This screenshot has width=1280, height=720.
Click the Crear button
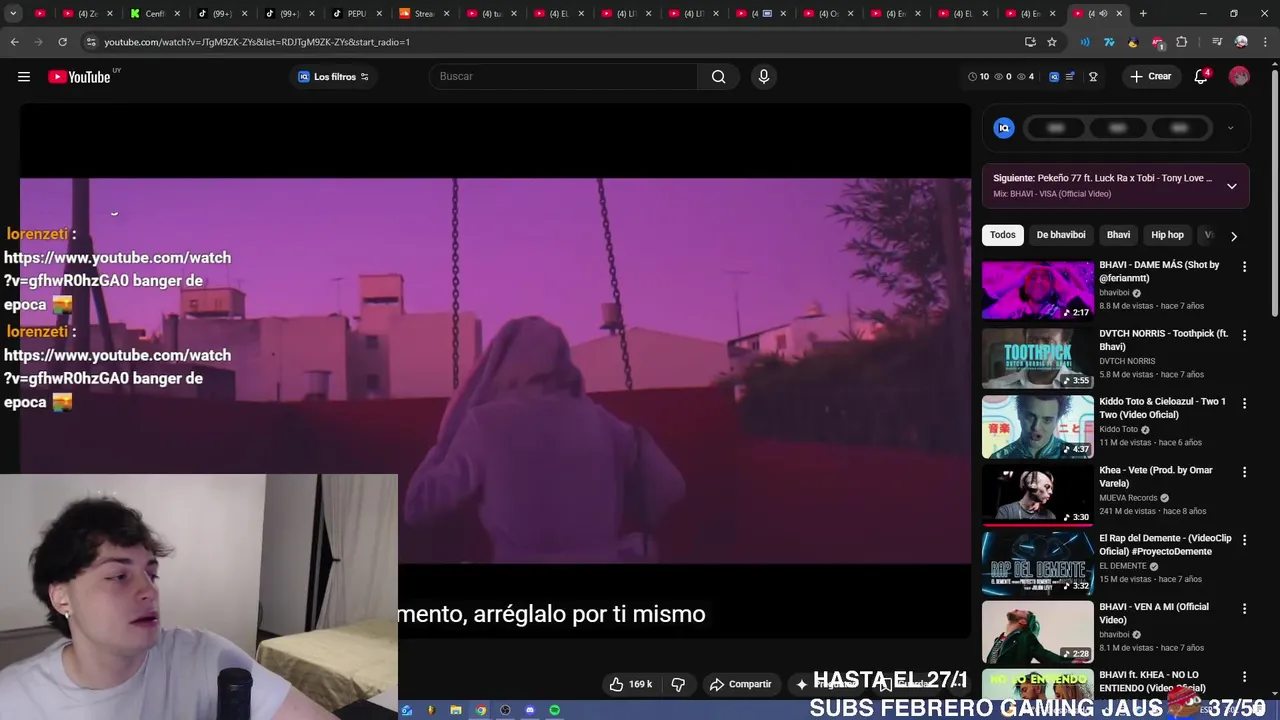click(x=1151, y=77)
